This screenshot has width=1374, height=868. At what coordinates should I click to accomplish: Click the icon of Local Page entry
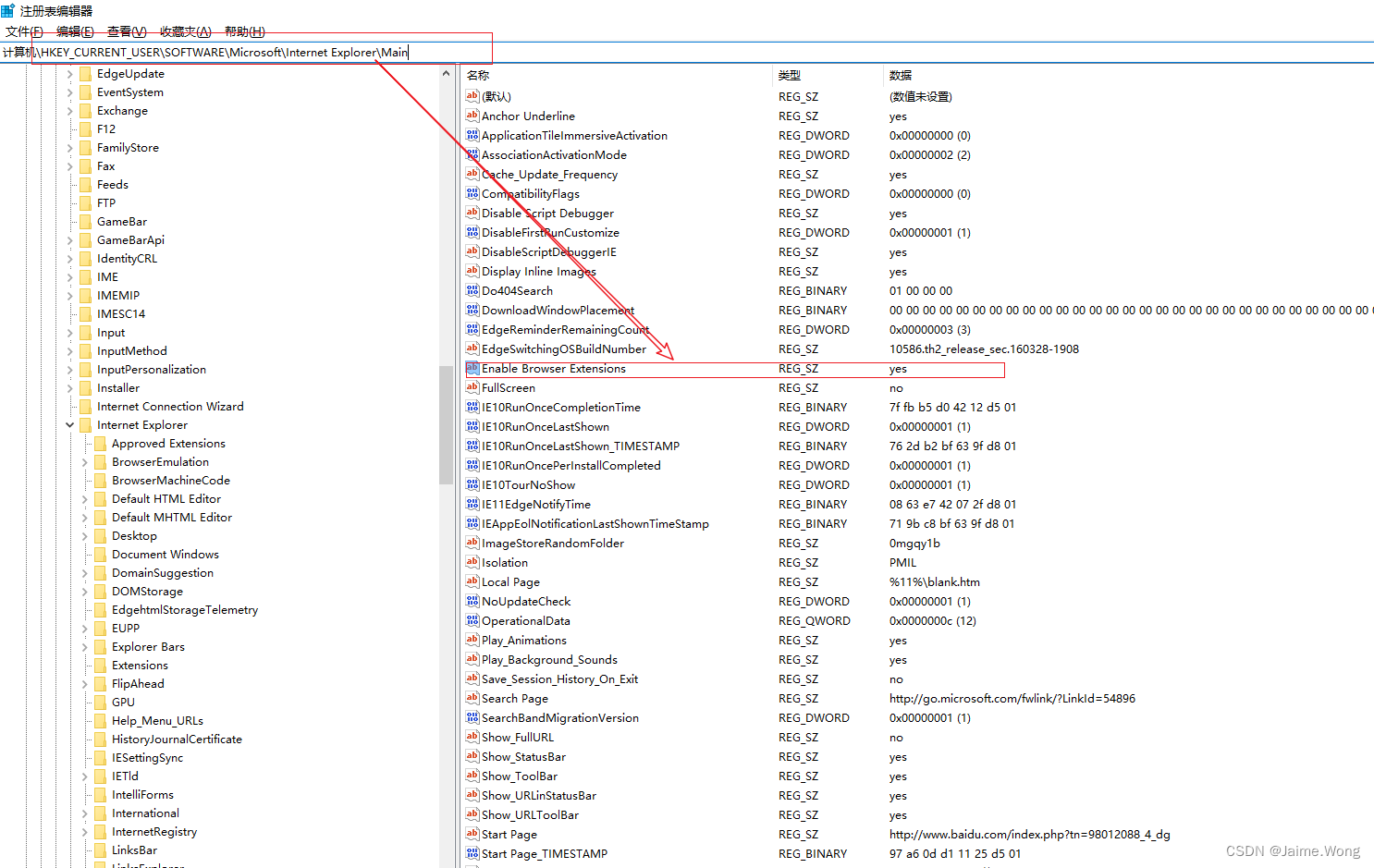click(472, 581)
